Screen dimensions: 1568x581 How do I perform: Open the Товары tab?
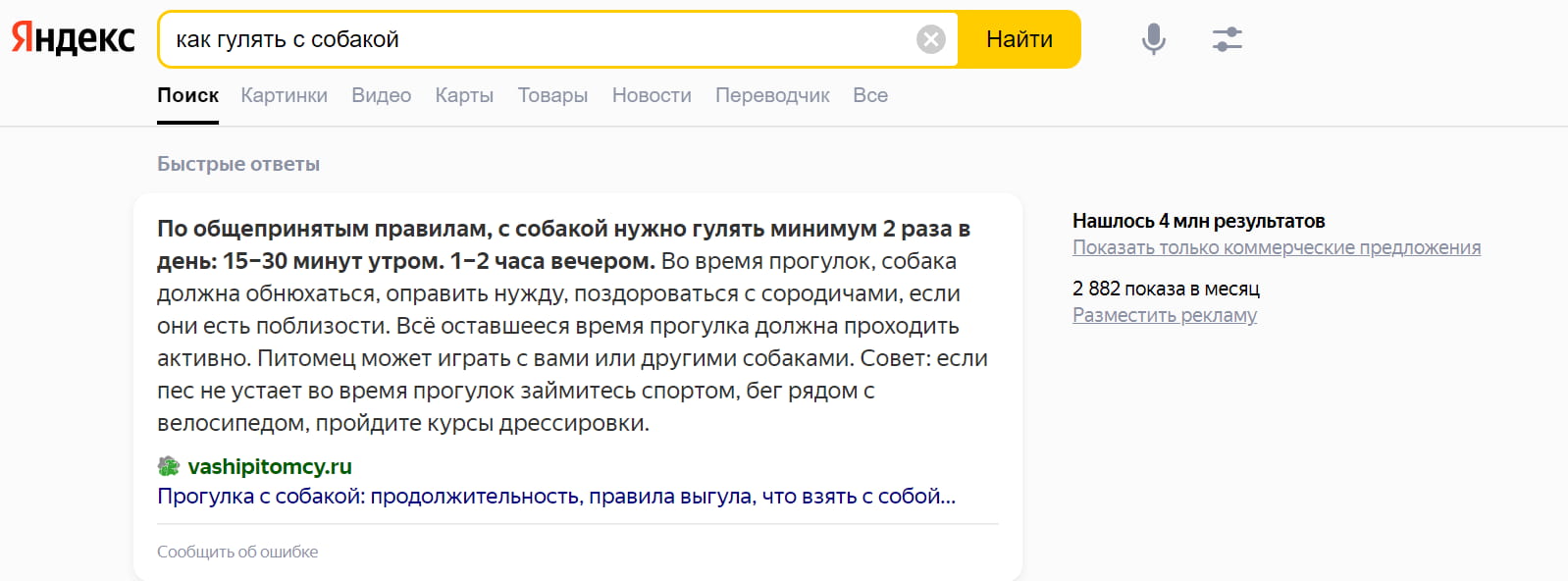coord(553,95)
